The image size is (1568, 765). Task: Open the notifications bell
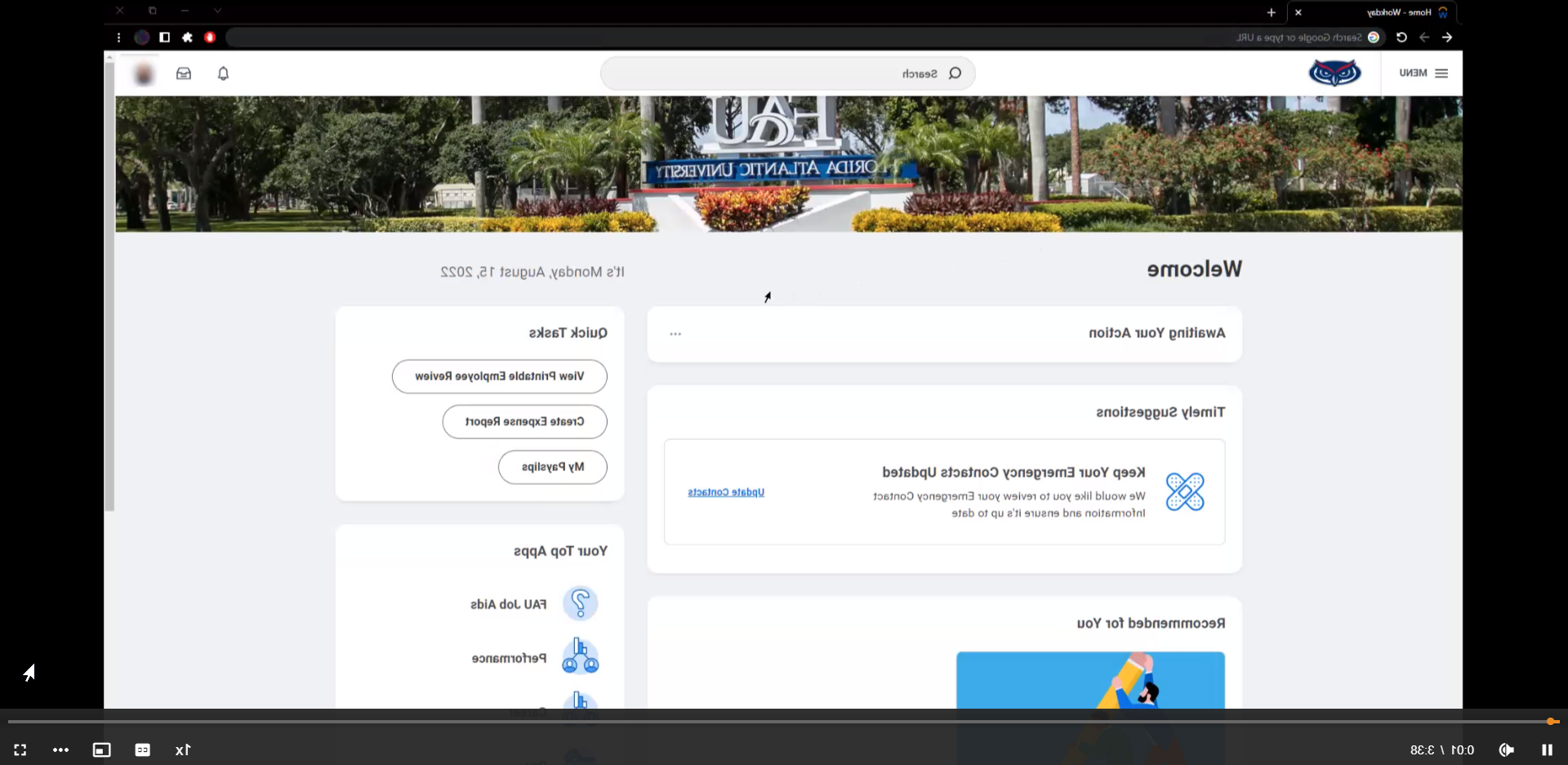[223, 73]
